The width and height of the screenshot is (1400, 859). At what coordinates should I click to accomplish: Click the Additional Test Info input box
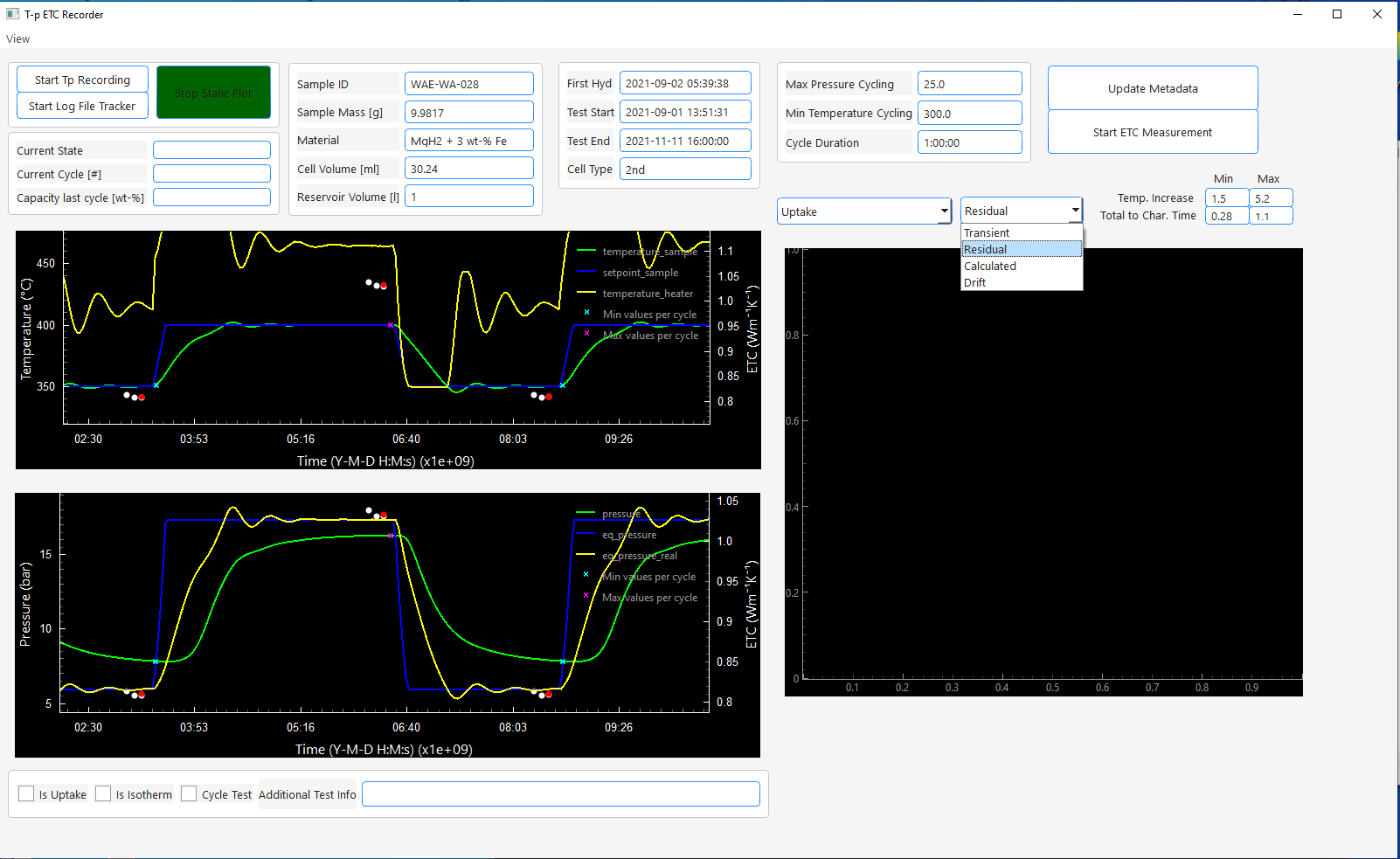pyautogui.click(x=561, y=793)
